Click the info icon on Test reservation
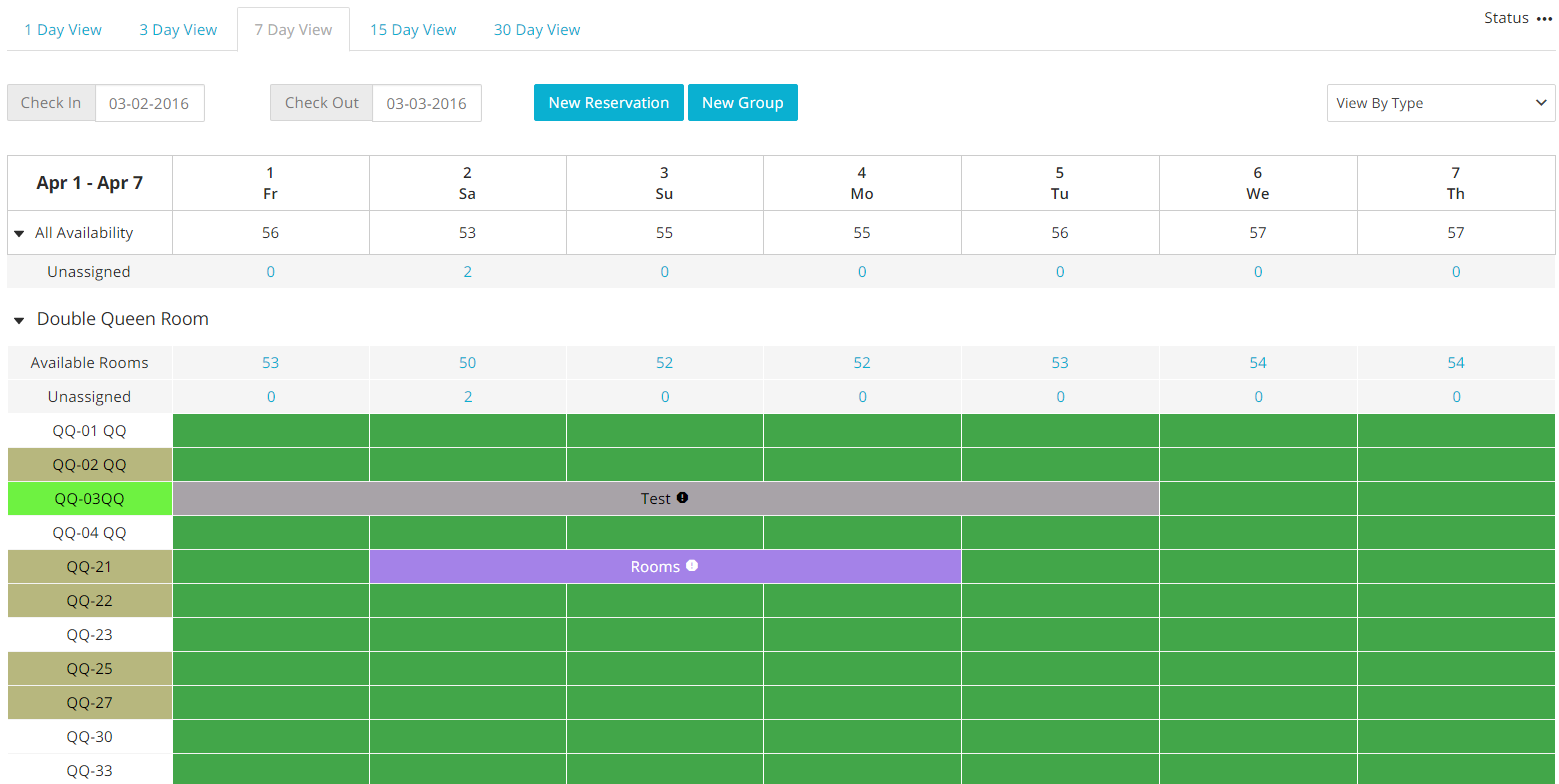 pos(682,498)
